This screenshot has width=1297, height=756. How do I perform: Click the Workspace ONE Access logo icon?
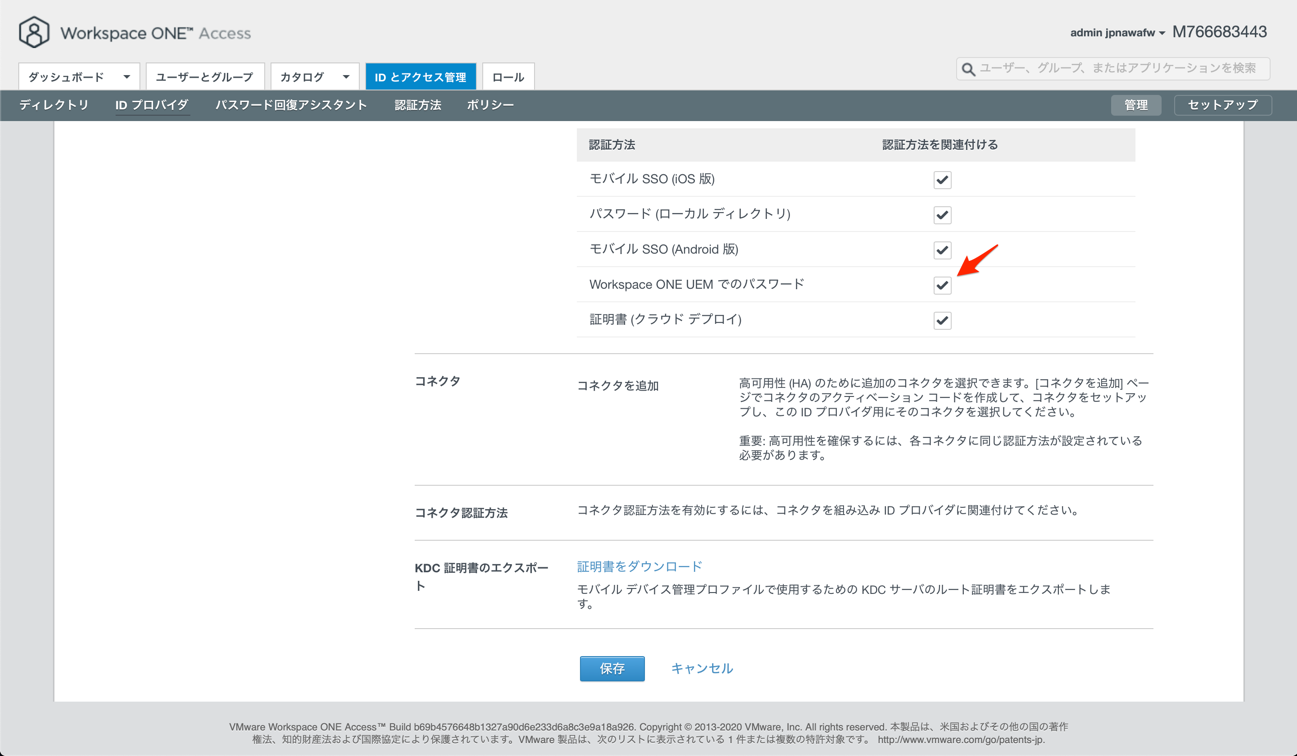(34, 32)
